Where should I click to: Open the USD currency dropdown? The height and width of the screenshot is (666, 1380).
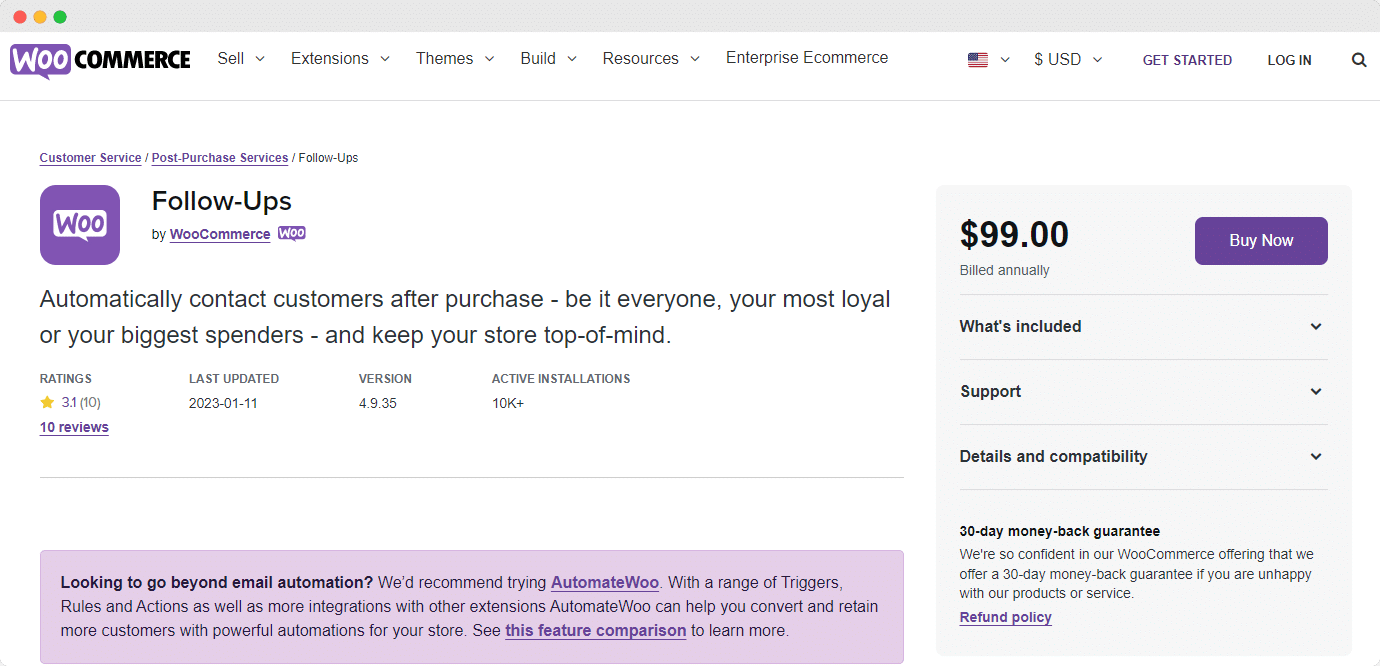coord(1066,59)
